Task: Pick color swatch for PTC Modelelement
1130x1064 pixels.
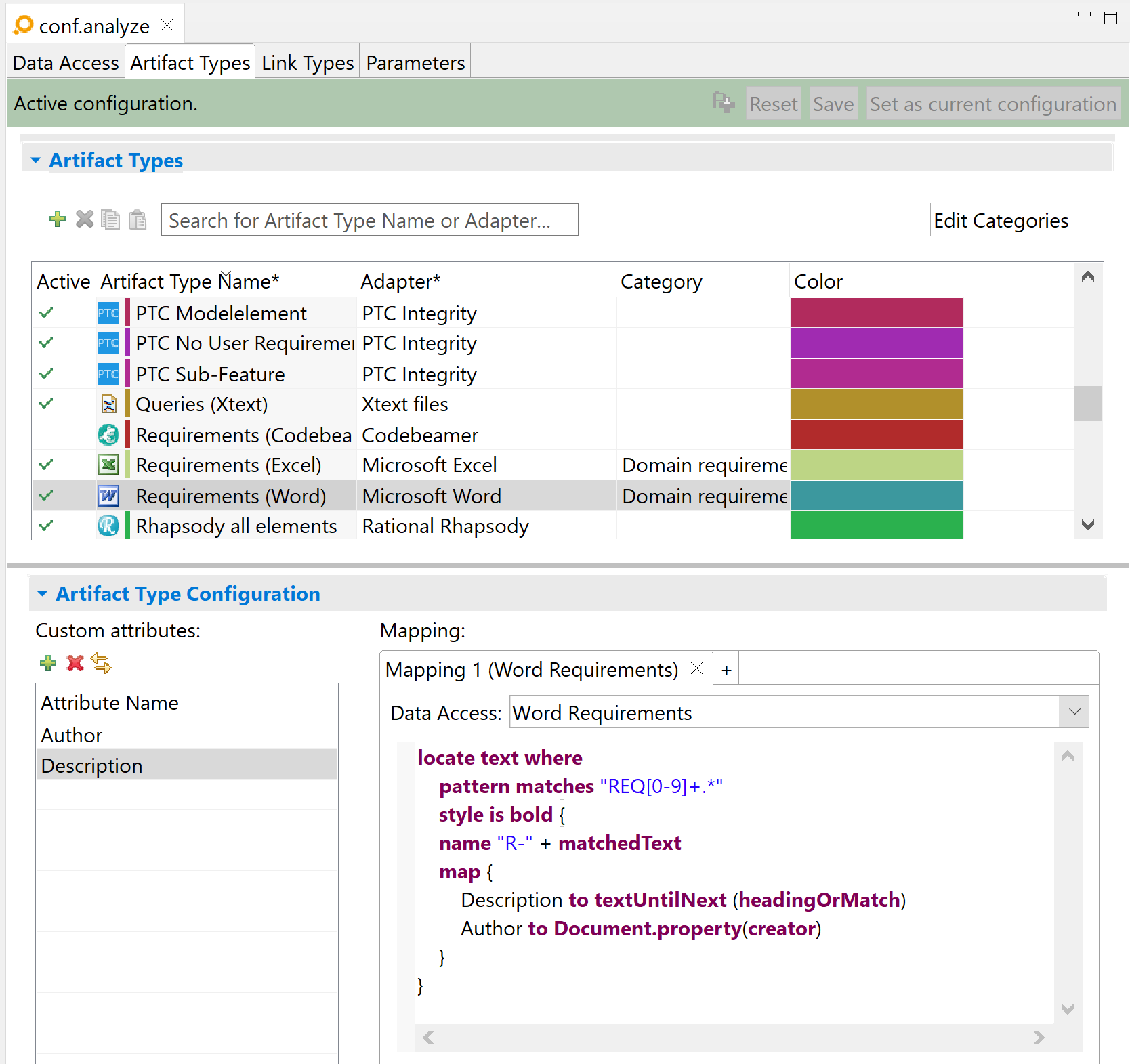Action: [877, 313]
